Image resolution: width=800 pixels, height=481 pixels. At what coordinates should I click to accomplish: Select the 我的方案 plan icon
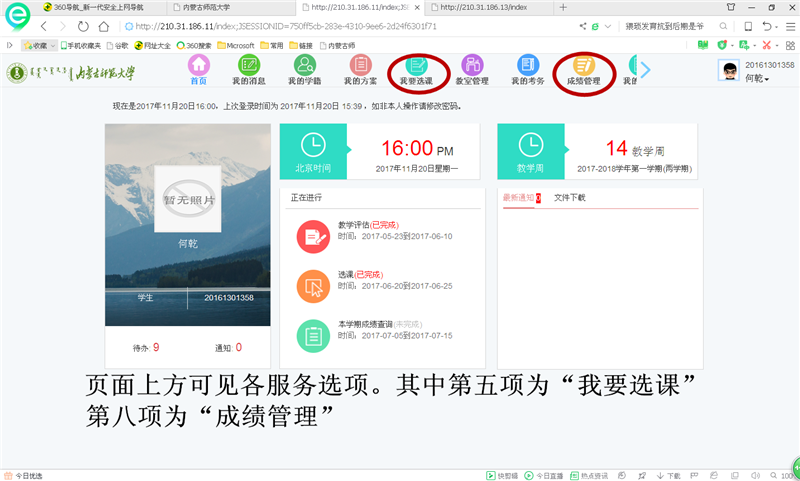pyautogui.click(x=360, y=67)
